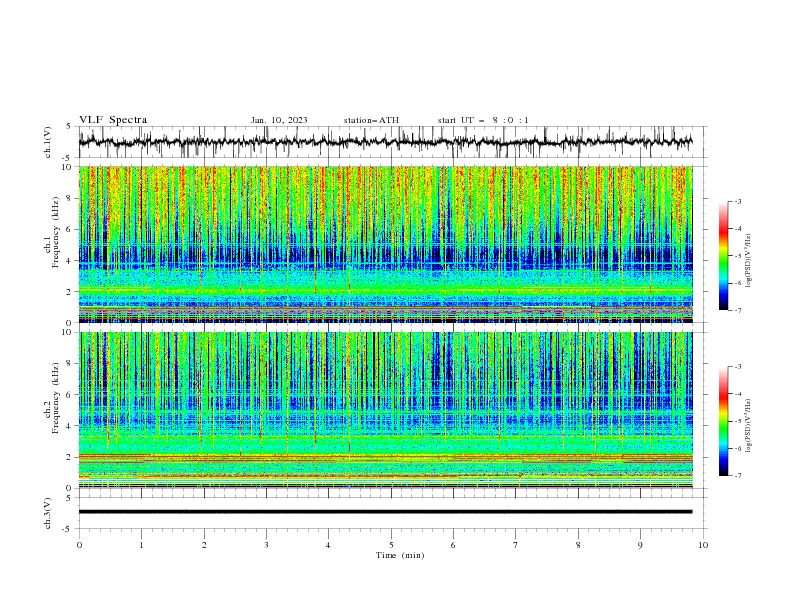Click the "-3" tick on ch.1 color bar

[x=738, y=201]
